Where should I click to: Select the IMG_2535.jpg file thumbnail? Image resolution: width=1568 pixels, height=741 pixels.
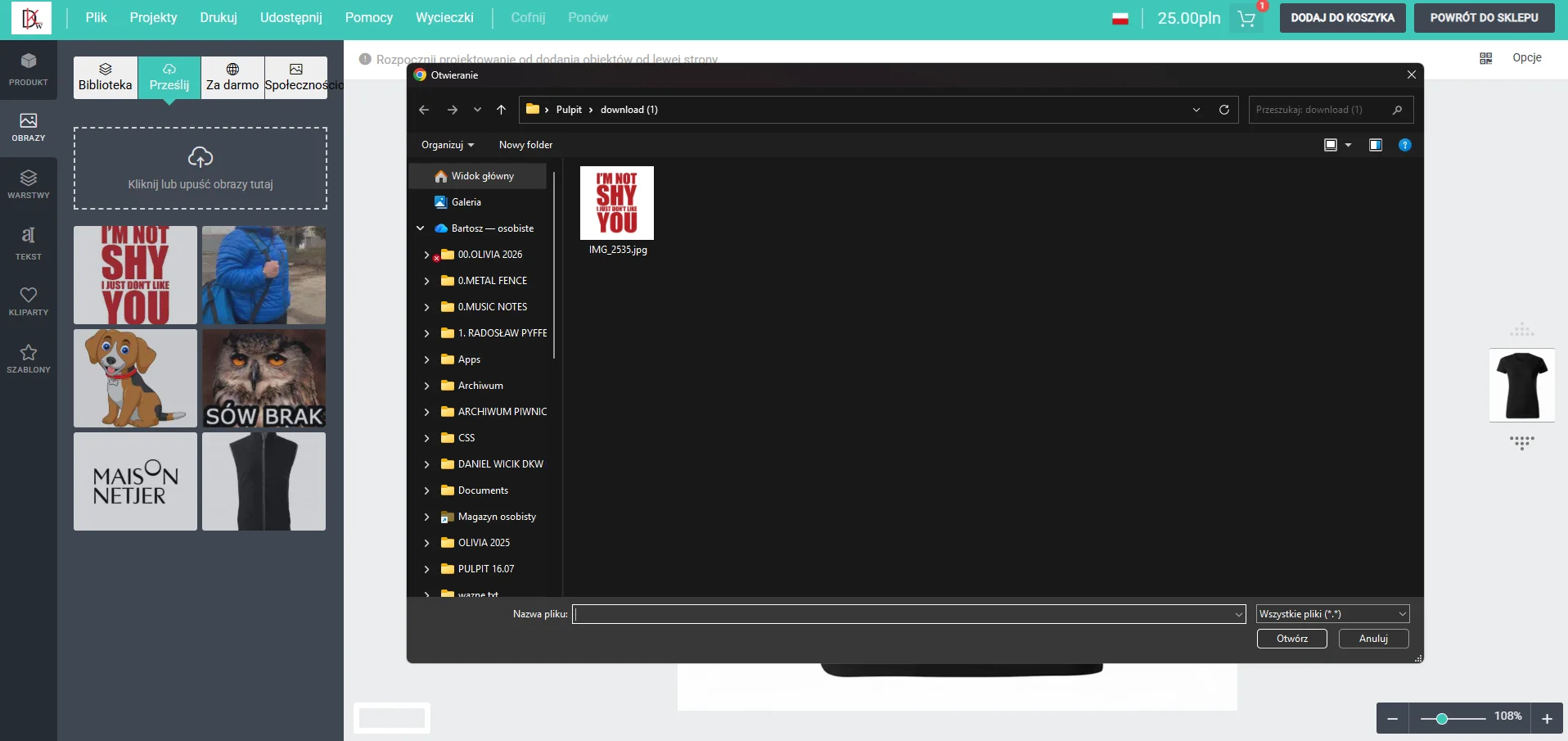[617, 203]
